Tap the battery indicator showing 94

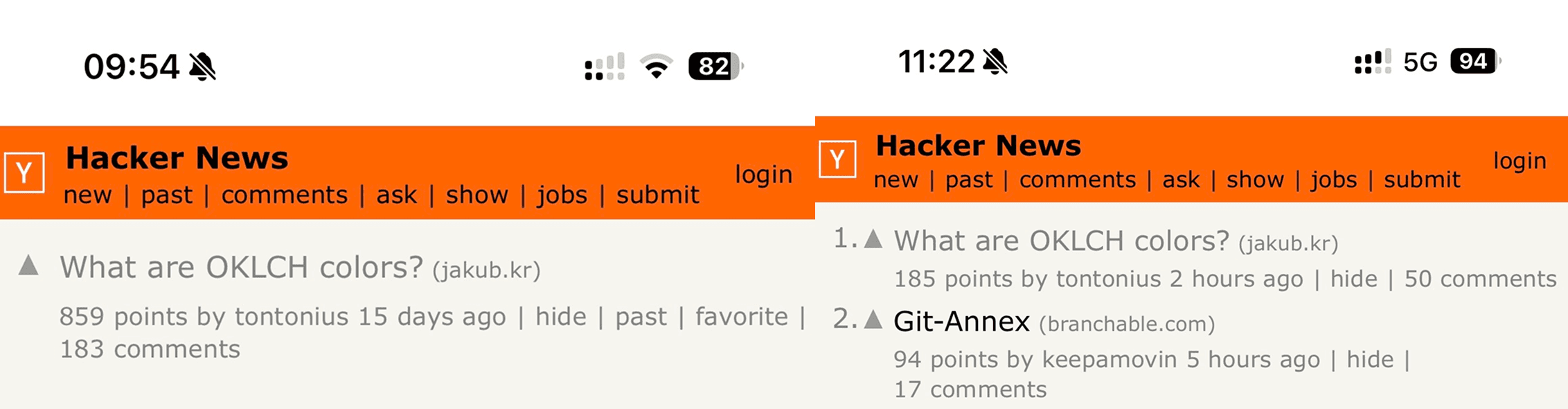(x=1475, y=62)
